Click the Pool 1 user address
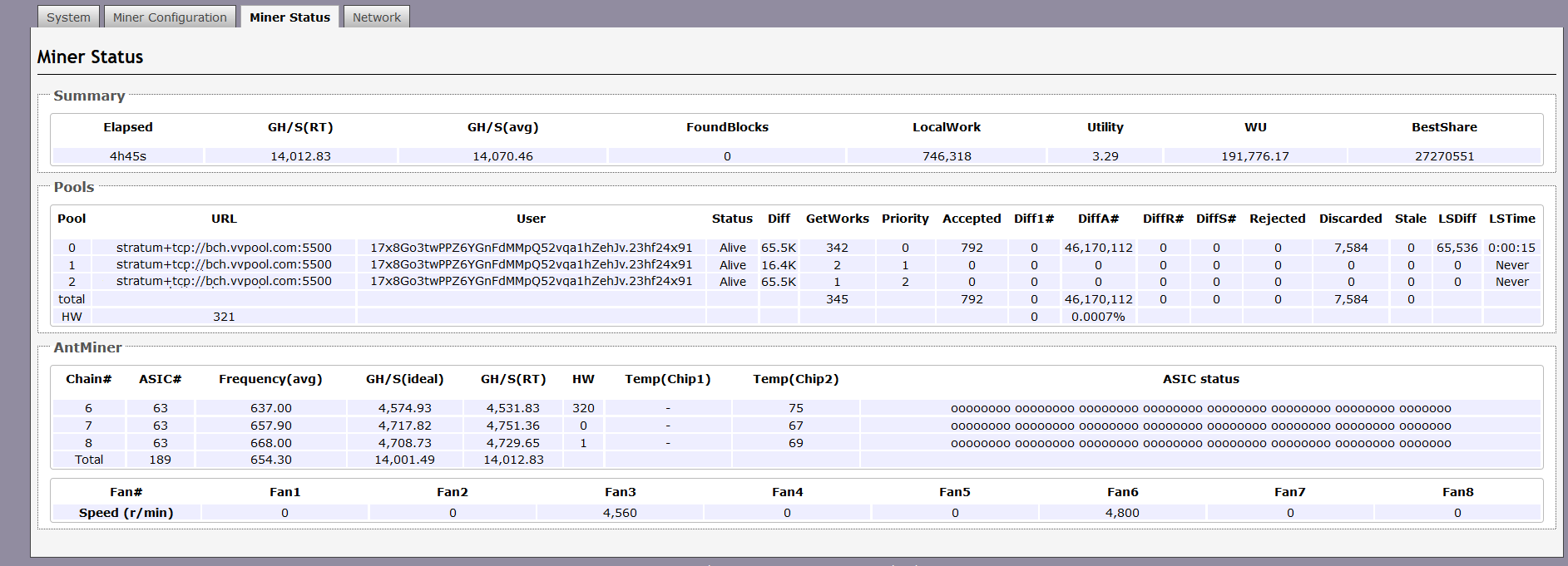The image size is (1568, 566). tap(531, 264)
